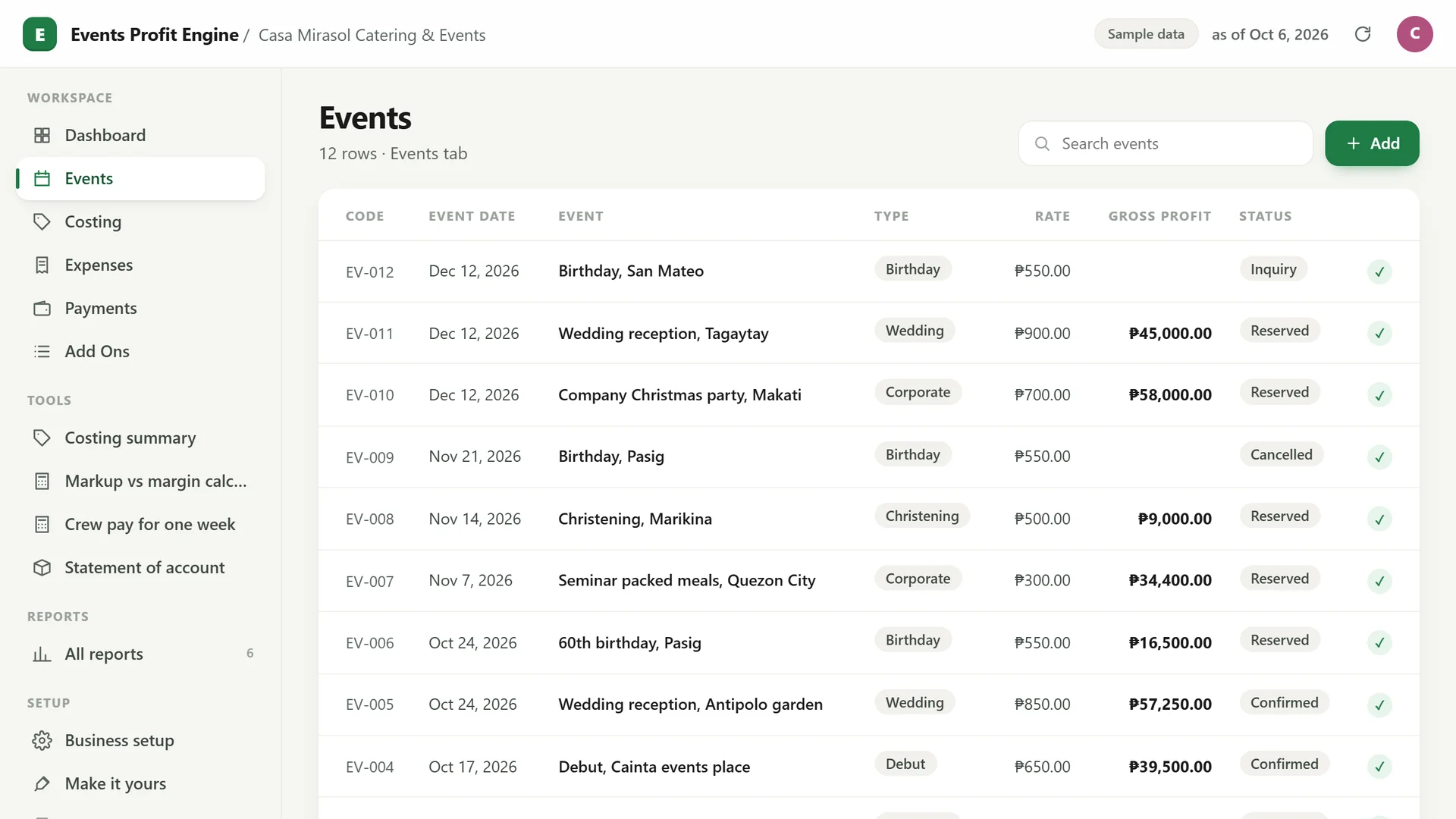Click the Cancelled status on EV-009
Viewport: 1456px width, 819px height.
(1282, 454)
